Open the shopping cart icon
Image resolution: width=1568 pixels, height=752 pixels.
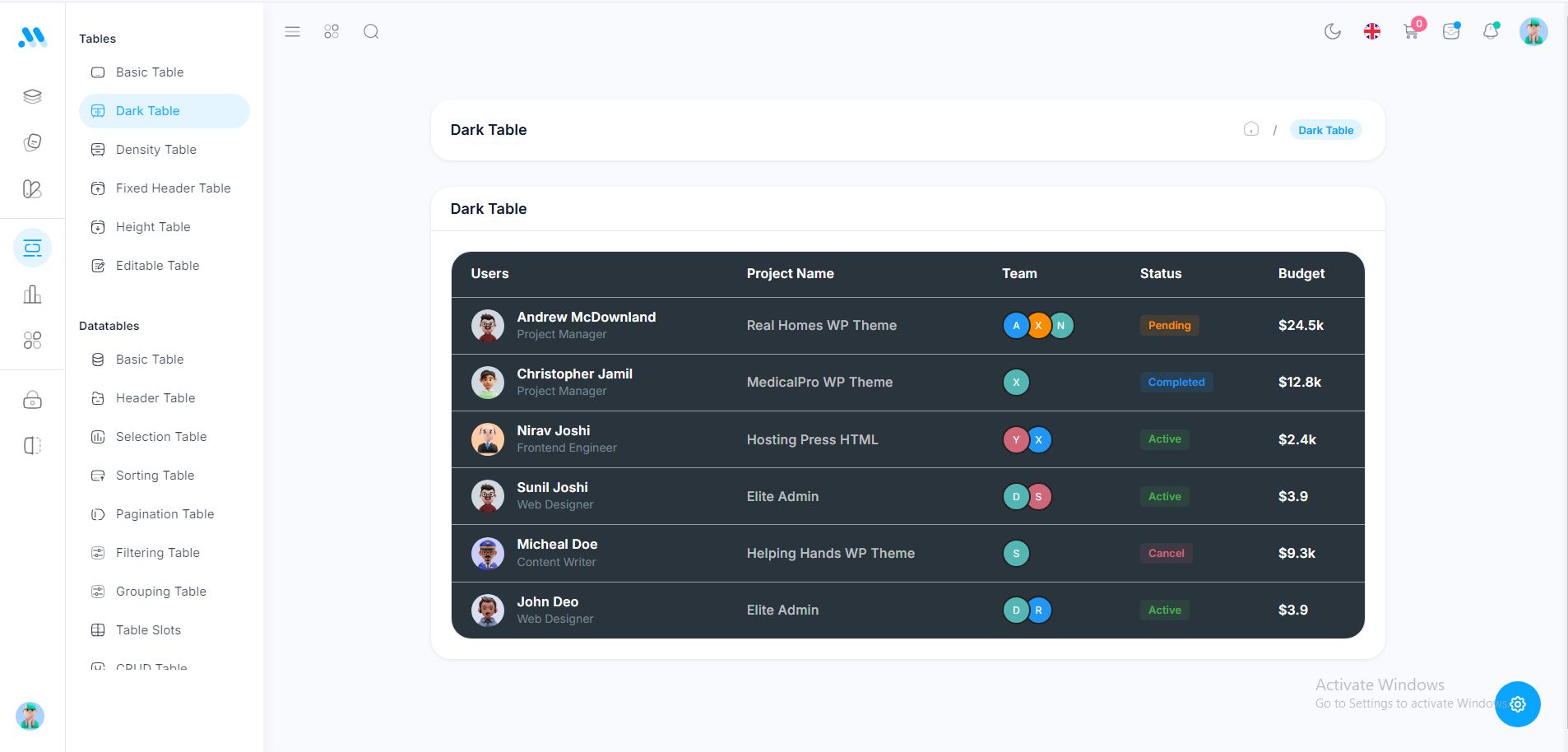[x=1412, y=32]
